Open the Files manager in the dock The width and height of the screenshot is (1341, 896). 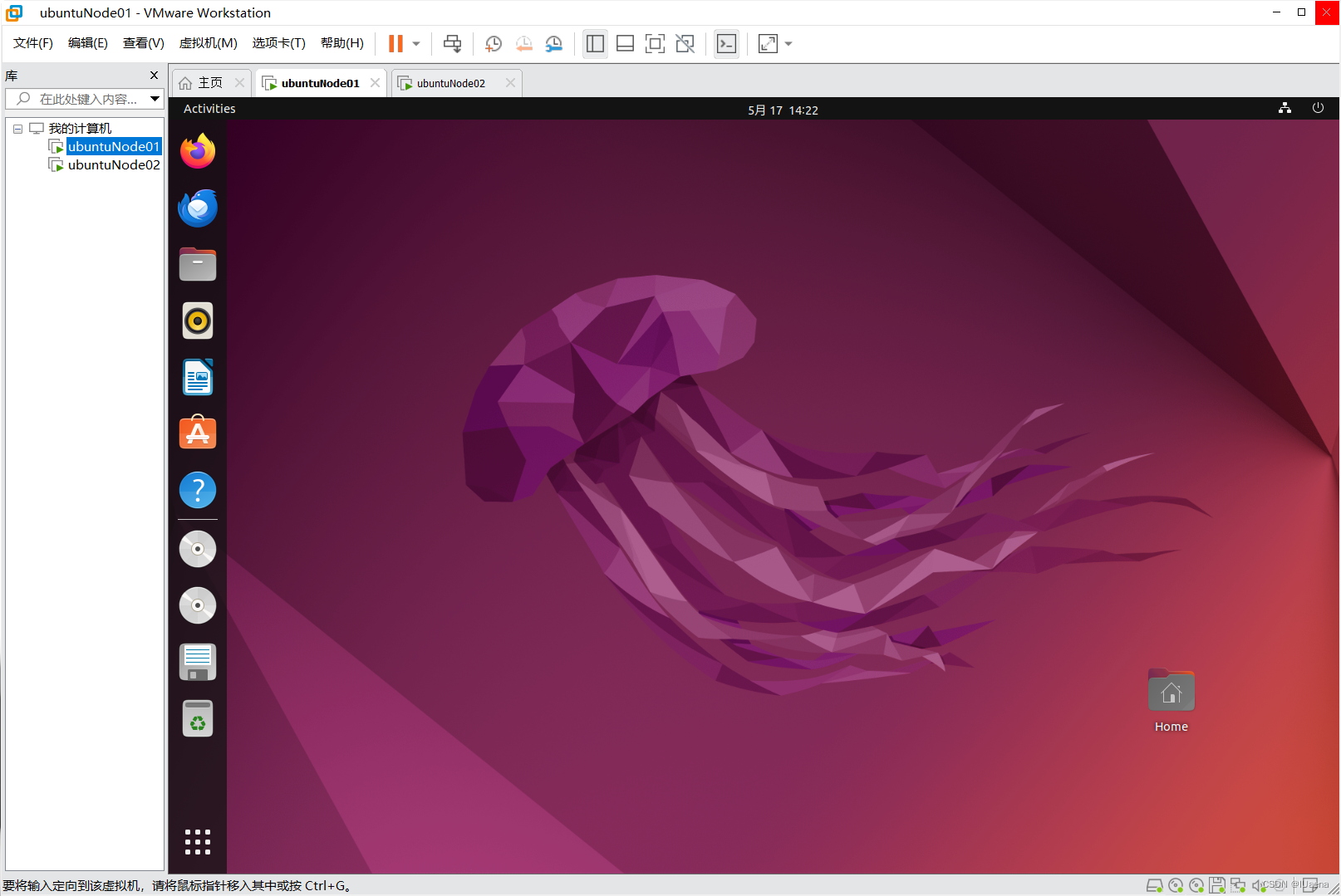click(x=198, y=264)
